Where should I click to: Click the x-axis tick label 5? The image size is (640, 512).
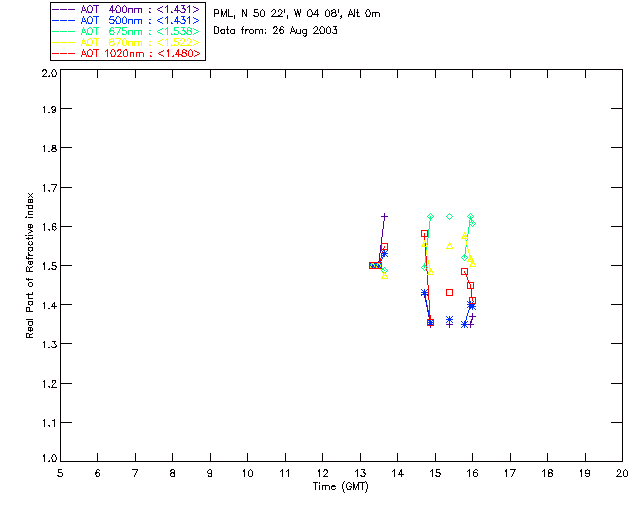tap(60, 473)
